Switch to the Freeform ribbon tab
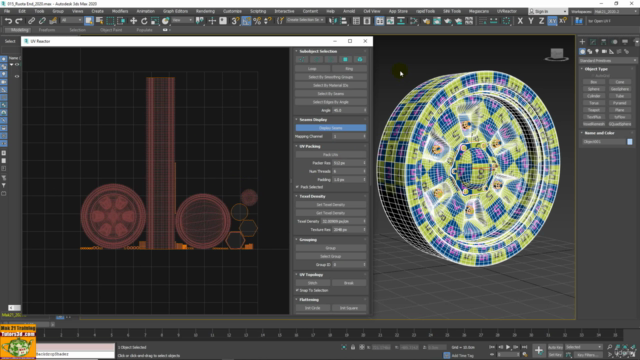The height and width of the screenshot is (360, 640). click(47, 30)
